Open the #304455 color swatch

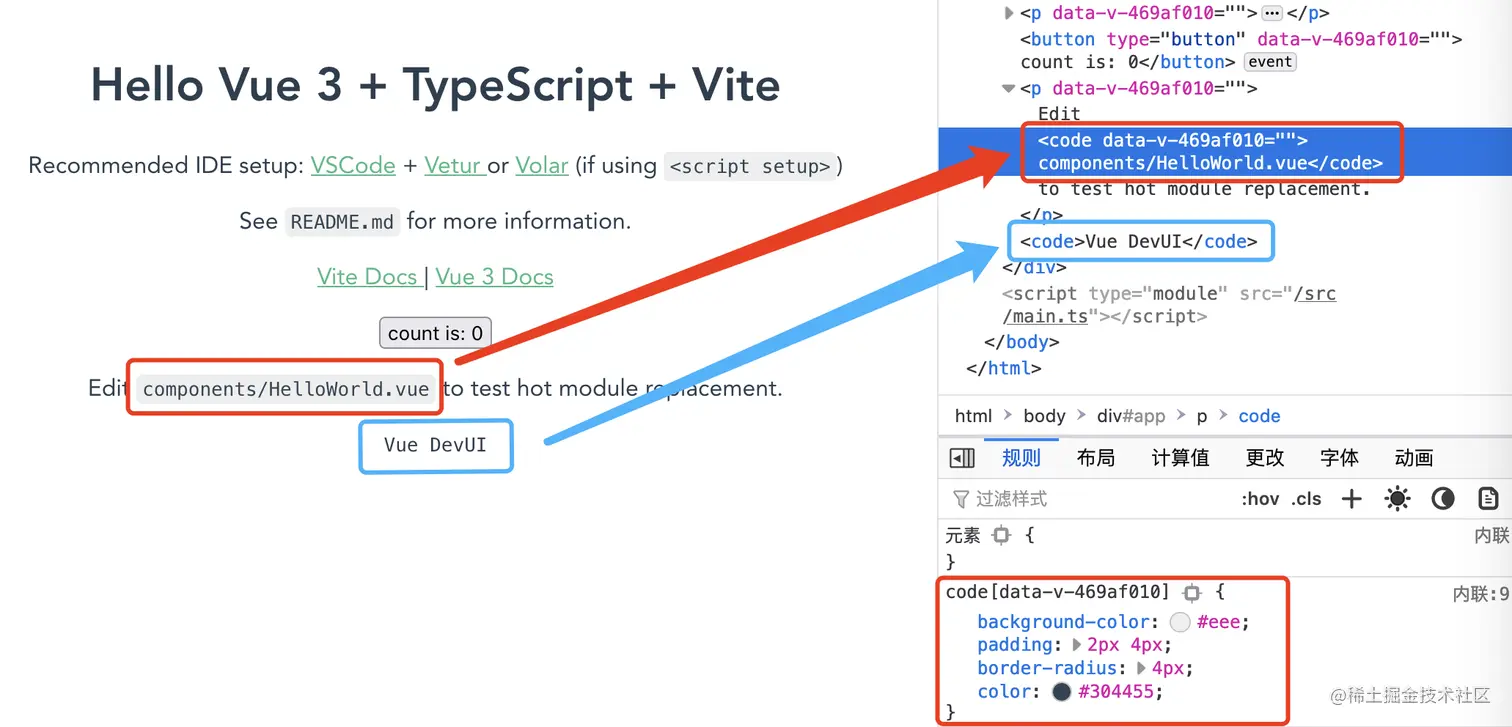coord(1062,691)
